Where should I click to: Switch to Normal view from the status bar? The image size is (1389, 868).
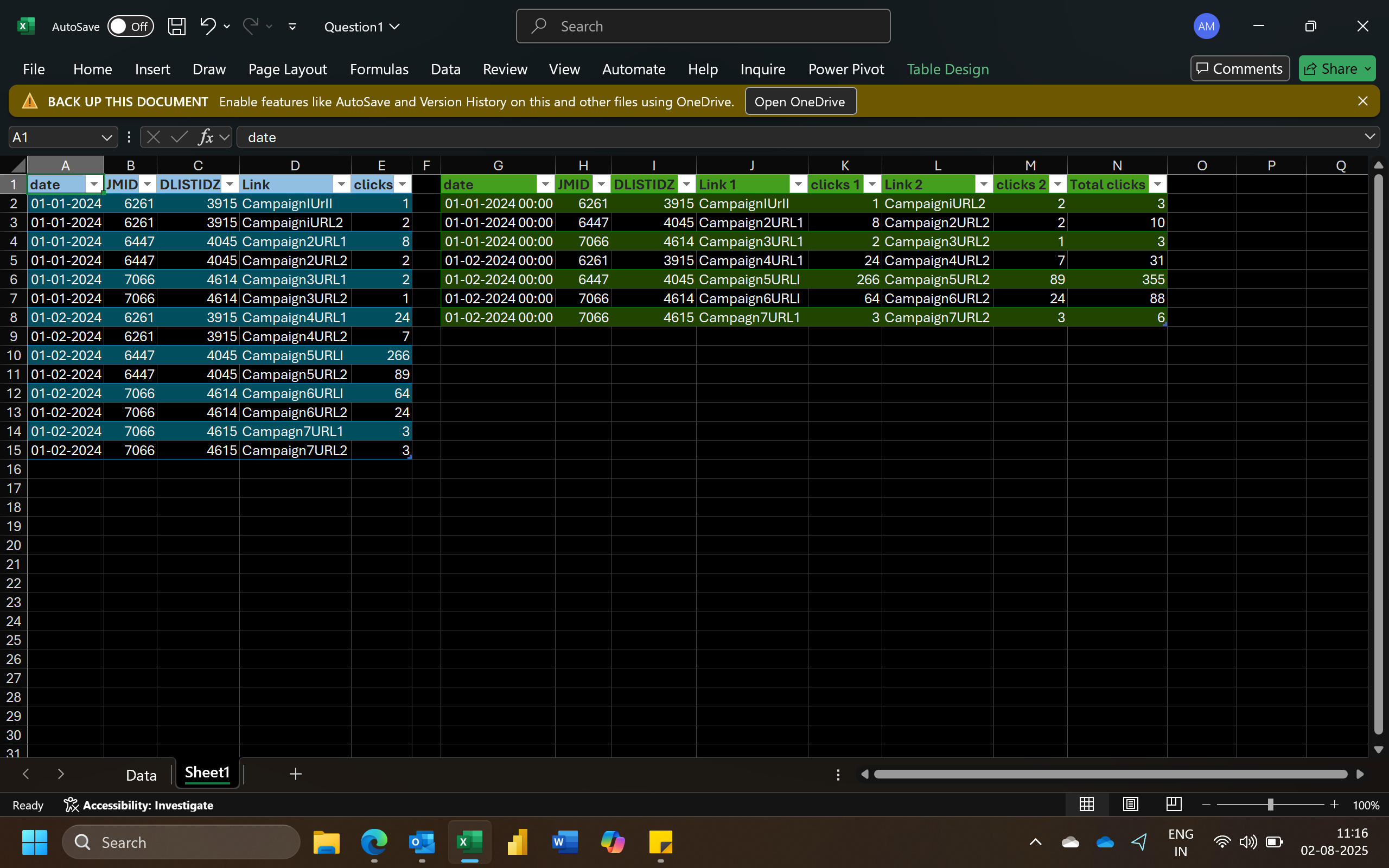click(1087, 805)
